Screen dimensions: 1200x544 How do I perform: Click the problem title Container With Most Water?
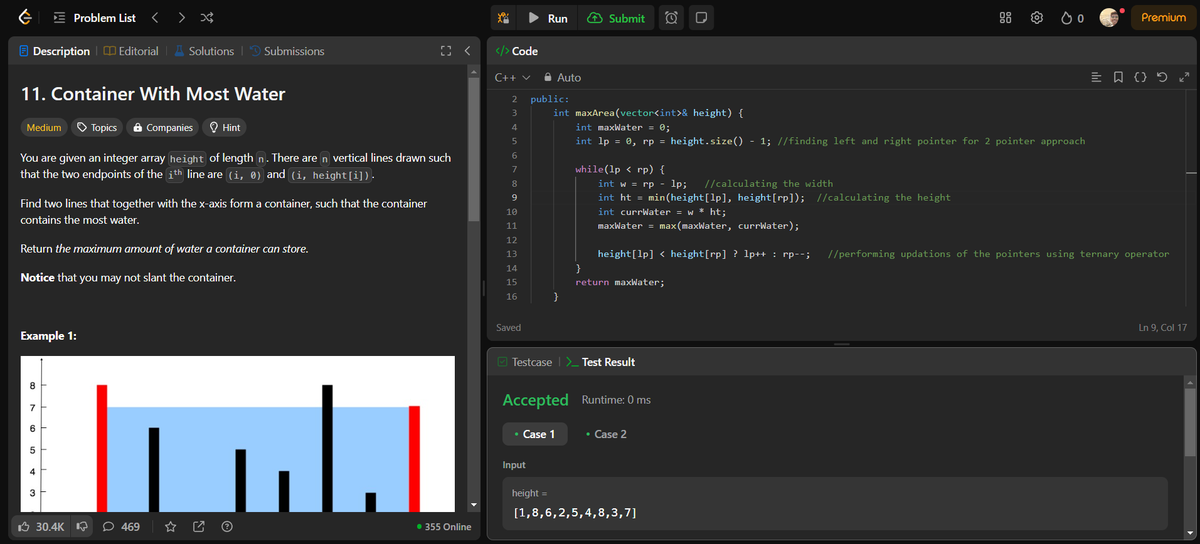[x=153, y=94]
